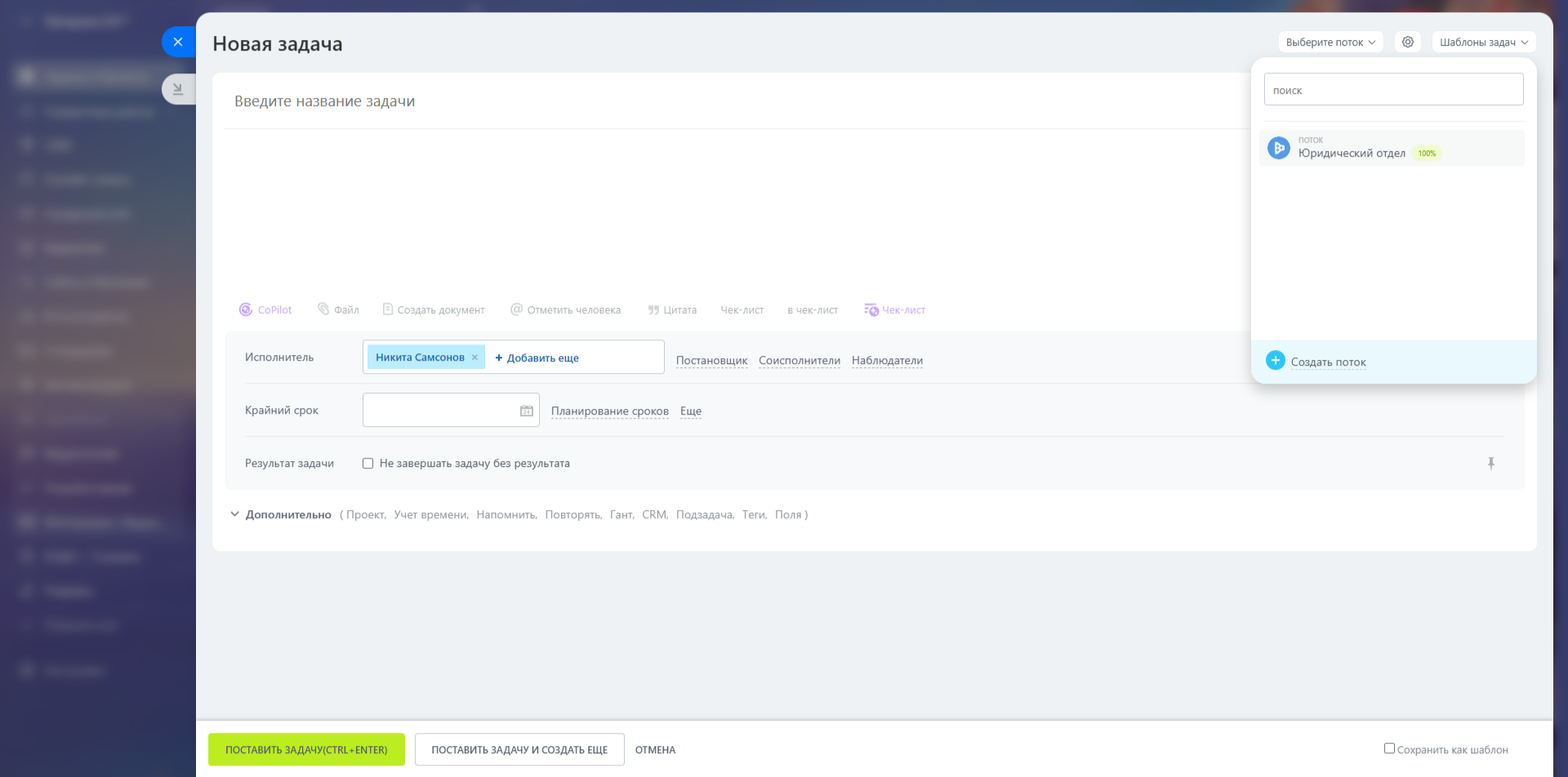This screenshot has width=1568, height=777.
Task: Select the 'Юридический отдел' flow
Action: click(x=1352, y=153)
